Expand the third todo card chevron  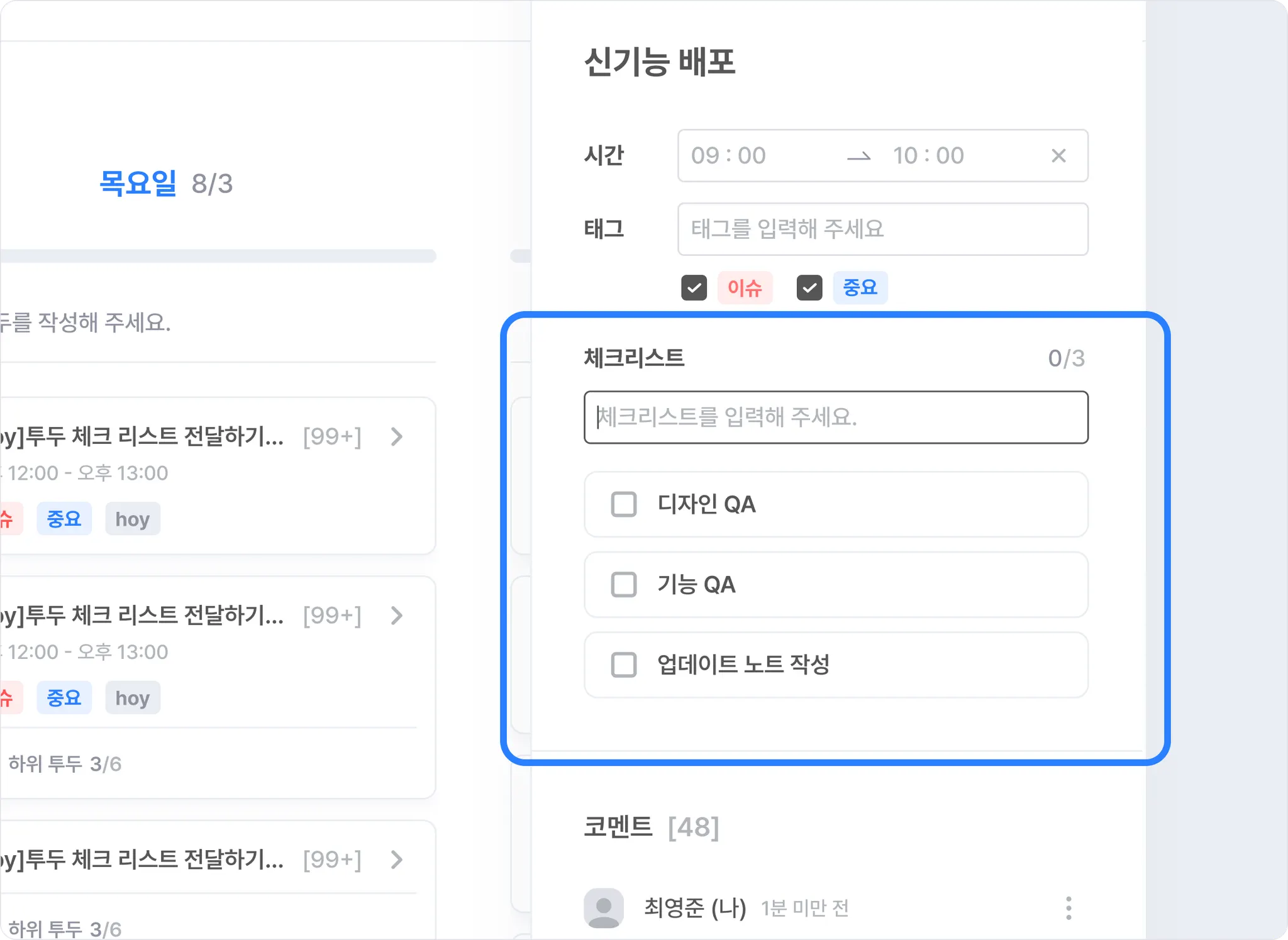(x=396, y=860)
